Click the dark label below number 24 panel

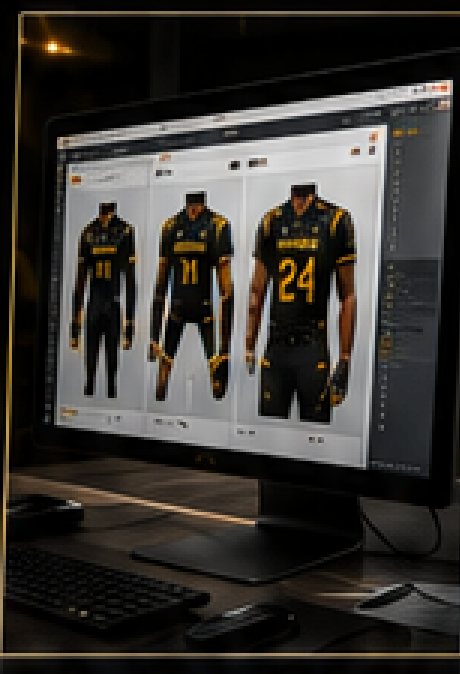[x=316, y=439]
